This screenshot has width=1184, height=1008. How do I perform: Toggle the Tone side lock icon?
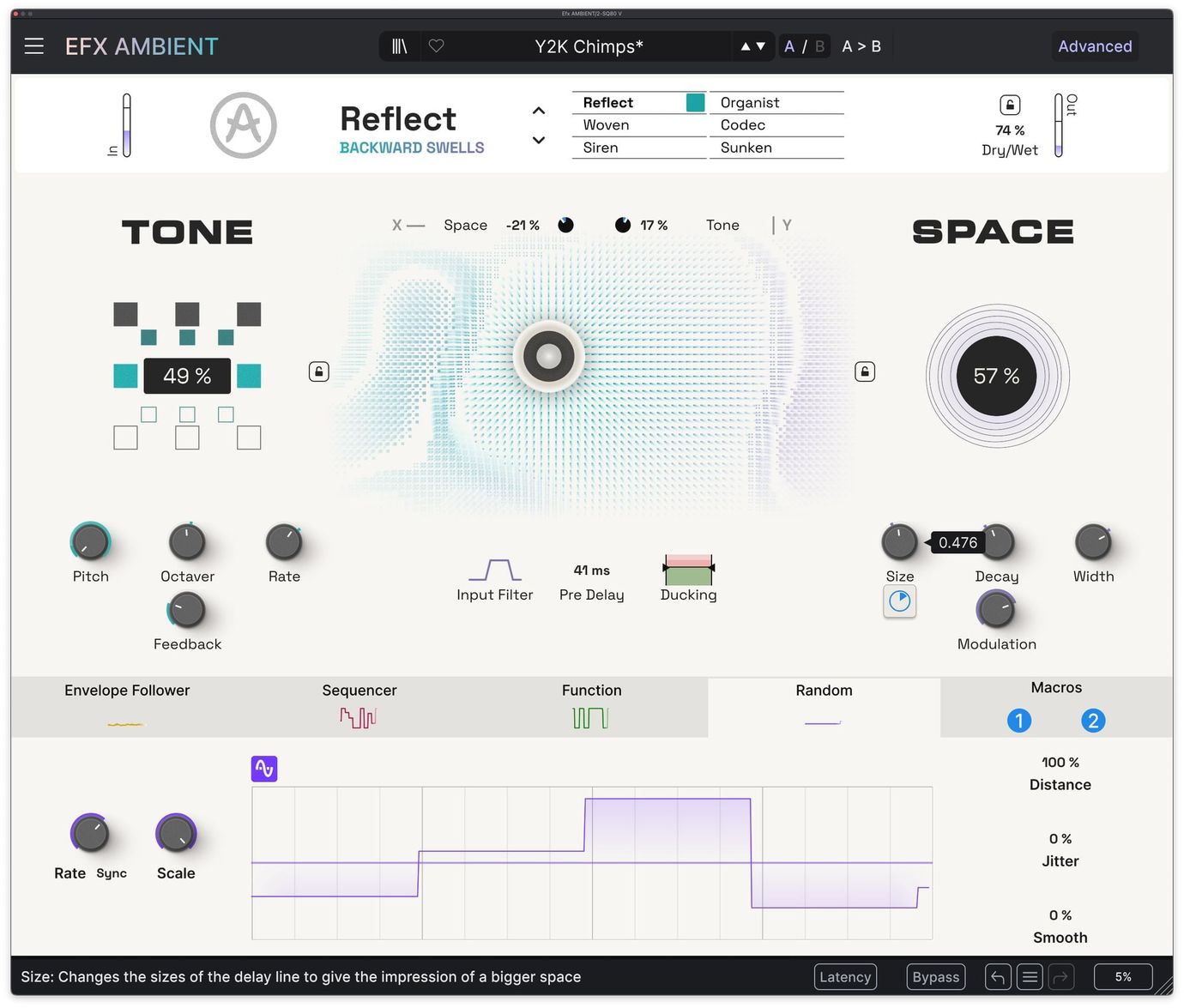coord(319,371)
